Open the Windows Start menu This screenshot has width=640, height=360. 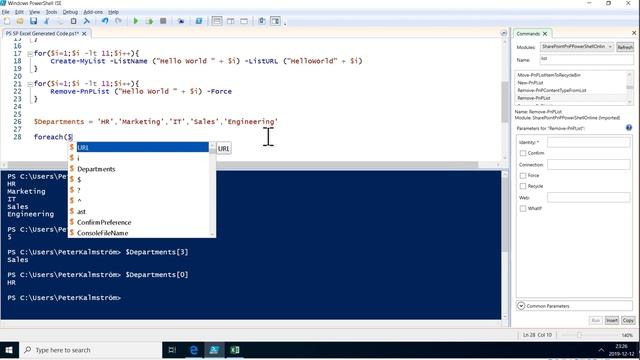(9, 350)
